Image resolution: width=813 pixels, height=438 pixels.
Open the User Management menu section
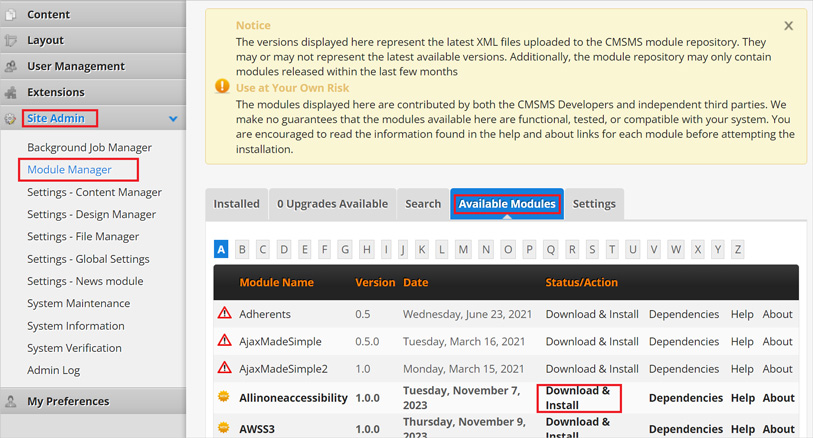point(76,66)
